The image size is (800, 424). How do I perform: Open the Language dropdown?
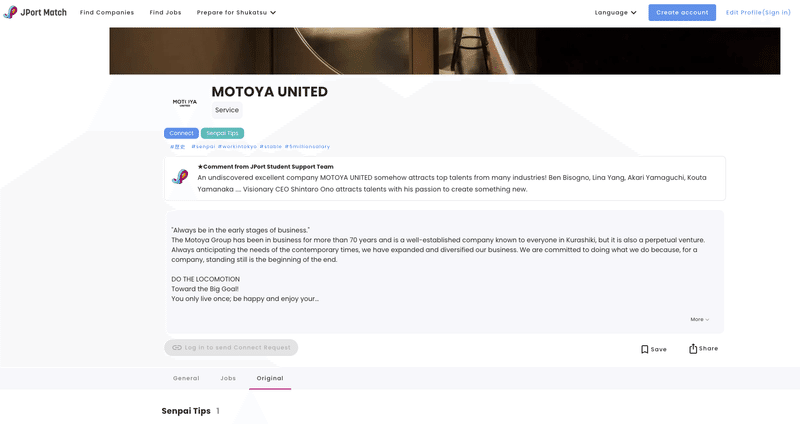[x=615, y=12]
